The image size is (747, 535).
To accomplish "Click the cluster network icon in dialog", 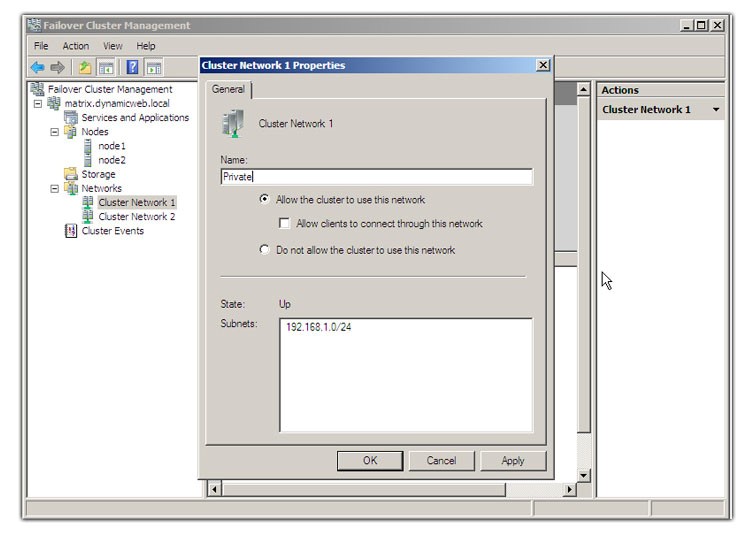I will pos(233,123).
